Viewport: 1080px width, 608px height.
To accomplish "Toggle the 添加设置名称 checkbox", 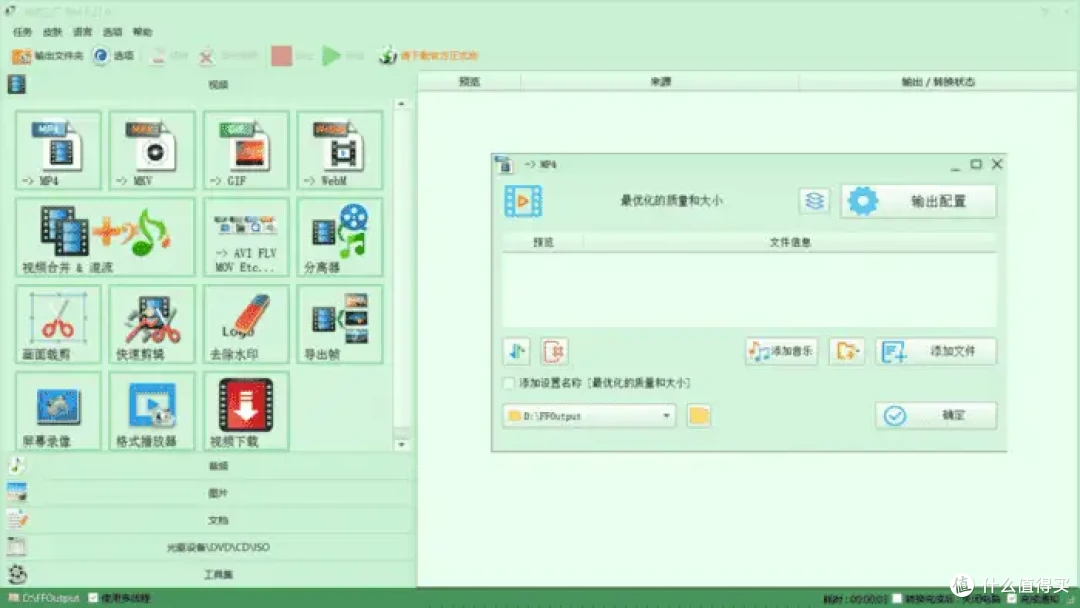I will pos(509,384).
